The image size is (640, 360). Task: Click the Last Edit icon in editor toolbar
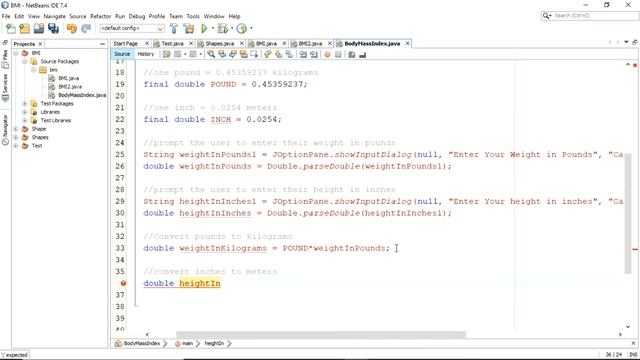point(167,54)
